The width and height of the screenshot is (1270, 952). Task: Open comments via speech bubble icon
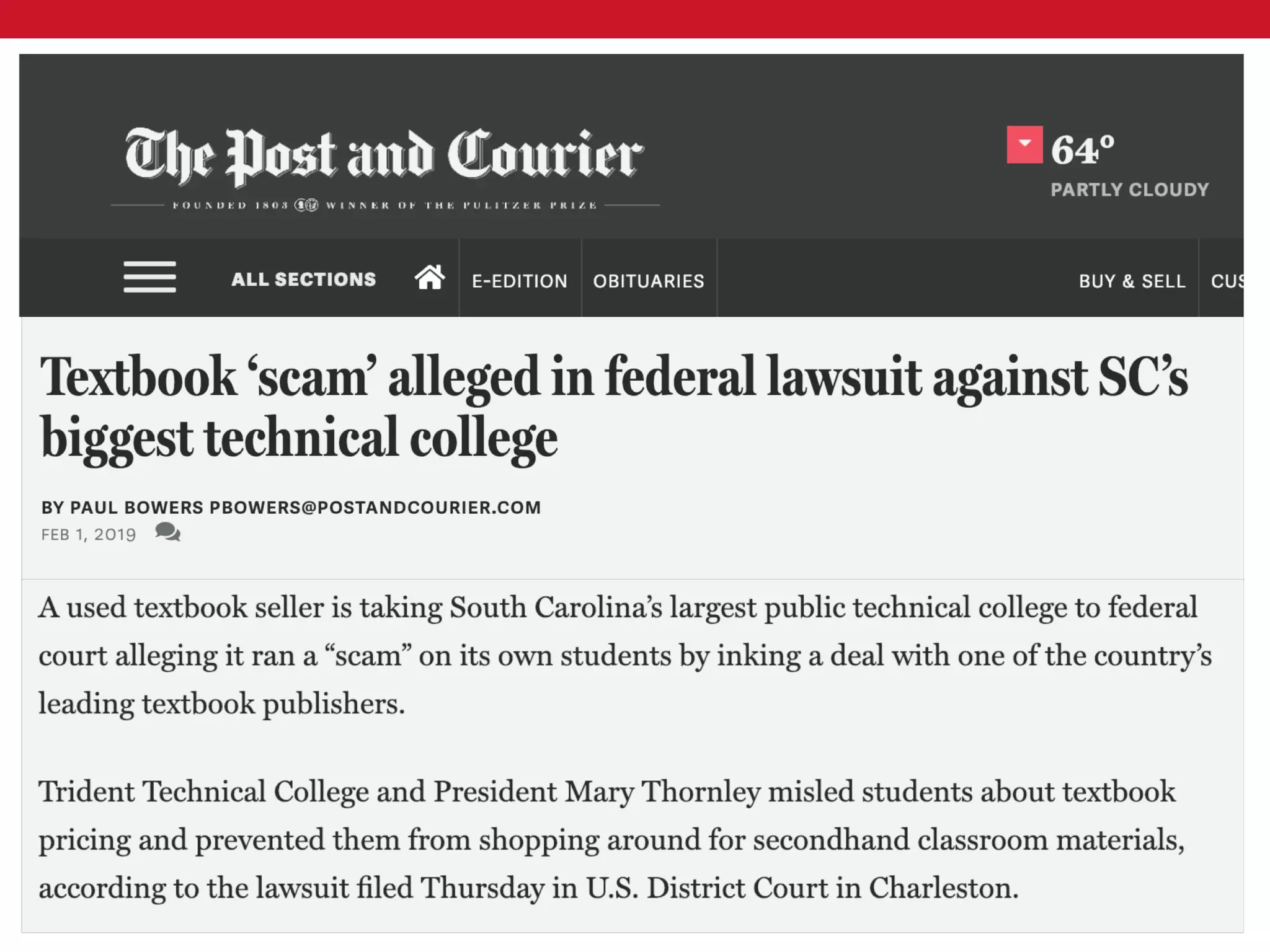[x=167, y=532]
